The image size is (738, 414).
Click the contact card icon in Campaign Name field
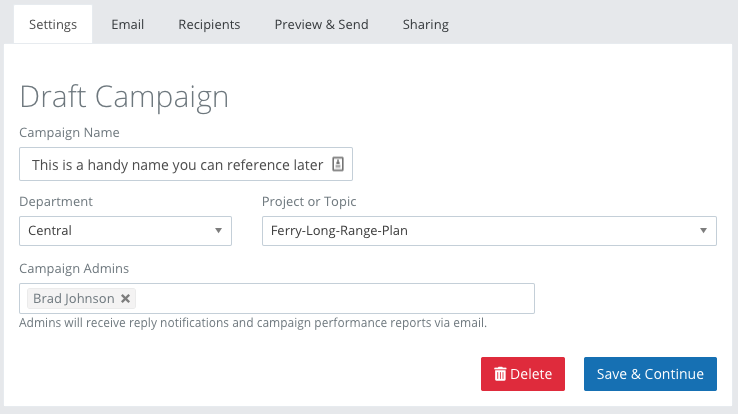pyautogui.click(x=338, y=164)
